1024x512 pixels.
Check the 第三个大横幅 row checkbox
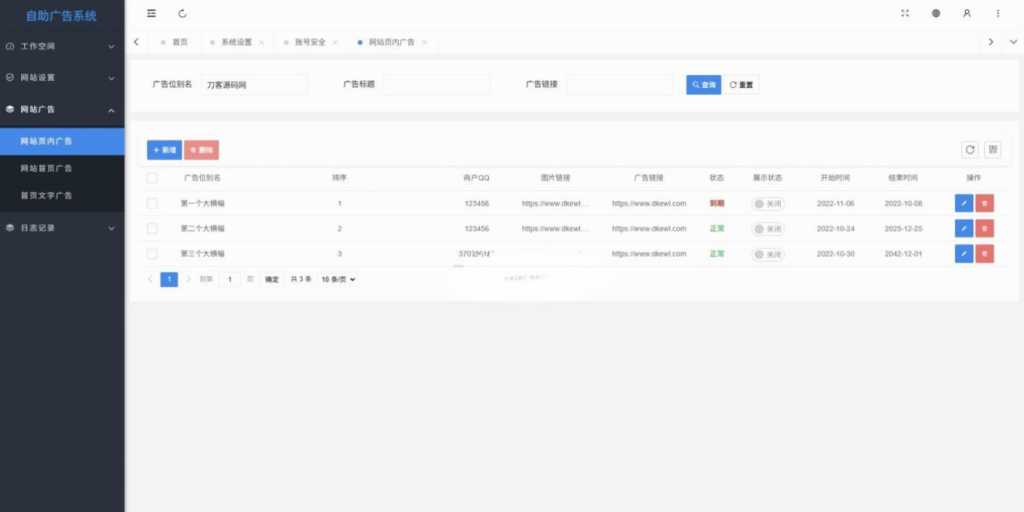(x=152, y=253)
